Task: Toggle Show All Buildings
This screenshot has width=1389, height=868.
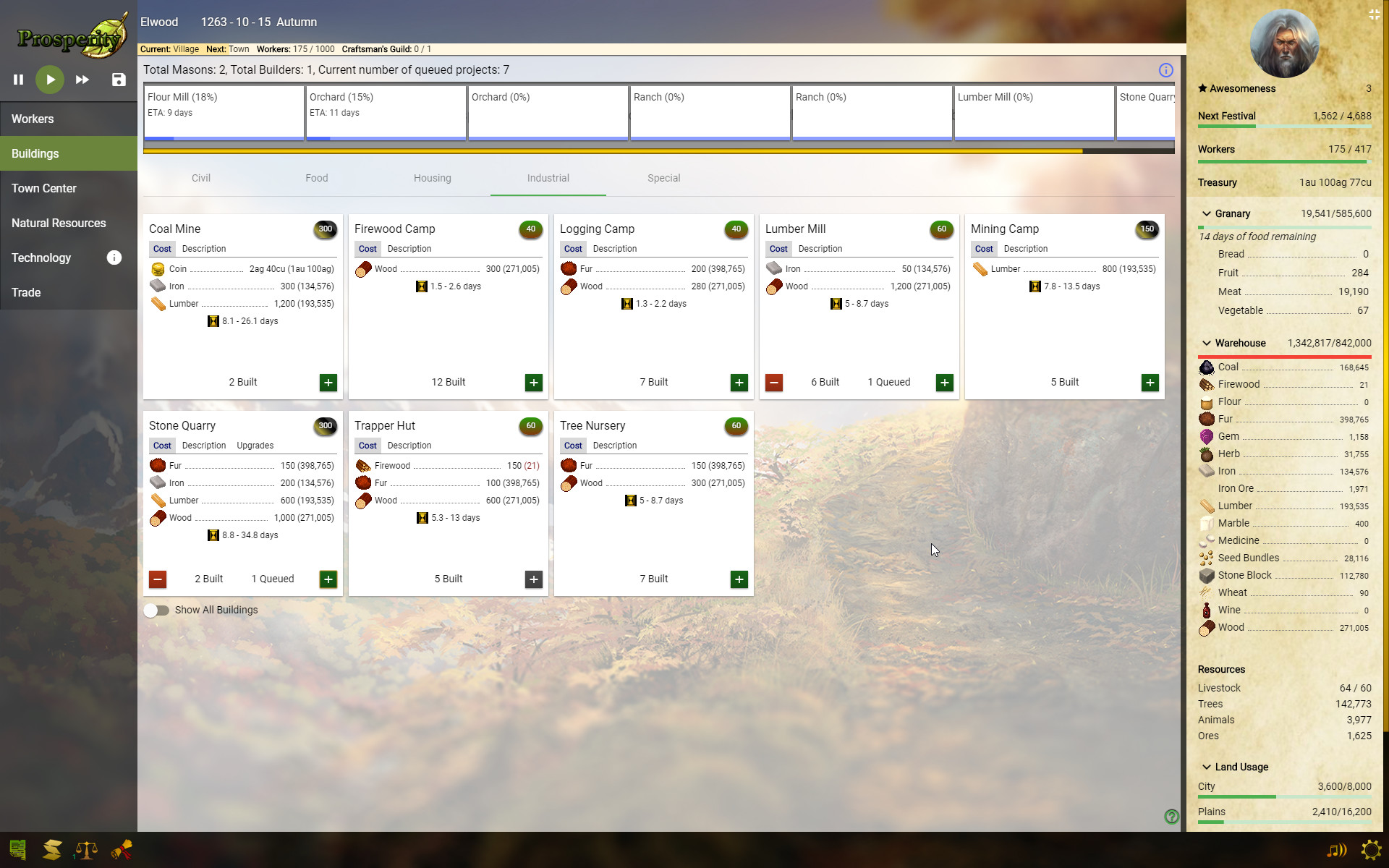Action: coord(156,610)
